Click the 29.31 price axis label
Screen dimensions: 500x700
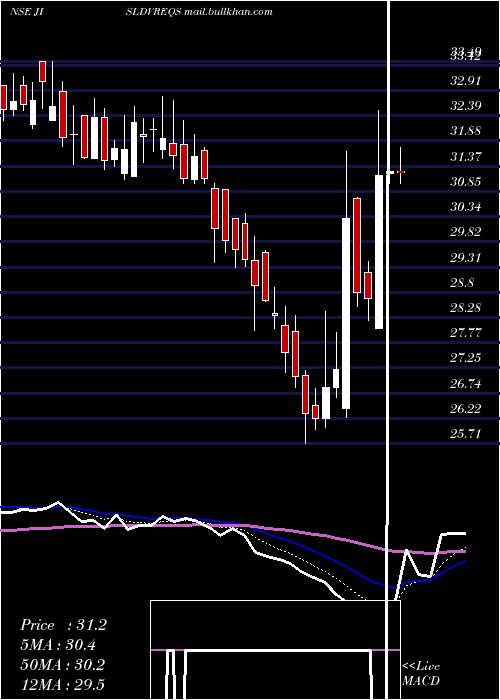coord(466,258)
